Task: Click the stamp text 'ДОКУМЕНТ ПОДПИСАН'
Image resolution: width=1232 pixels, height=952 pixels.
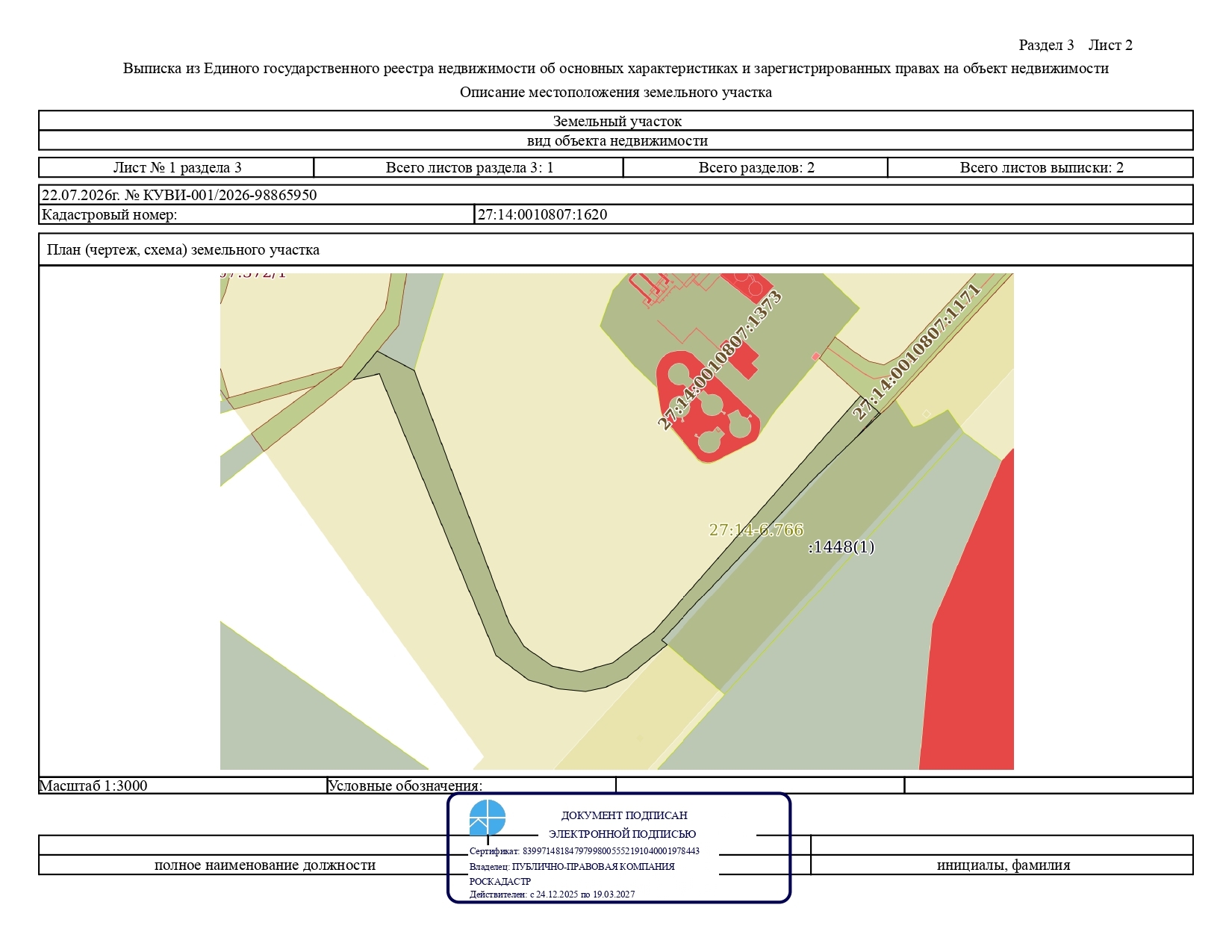Action: 624,815
